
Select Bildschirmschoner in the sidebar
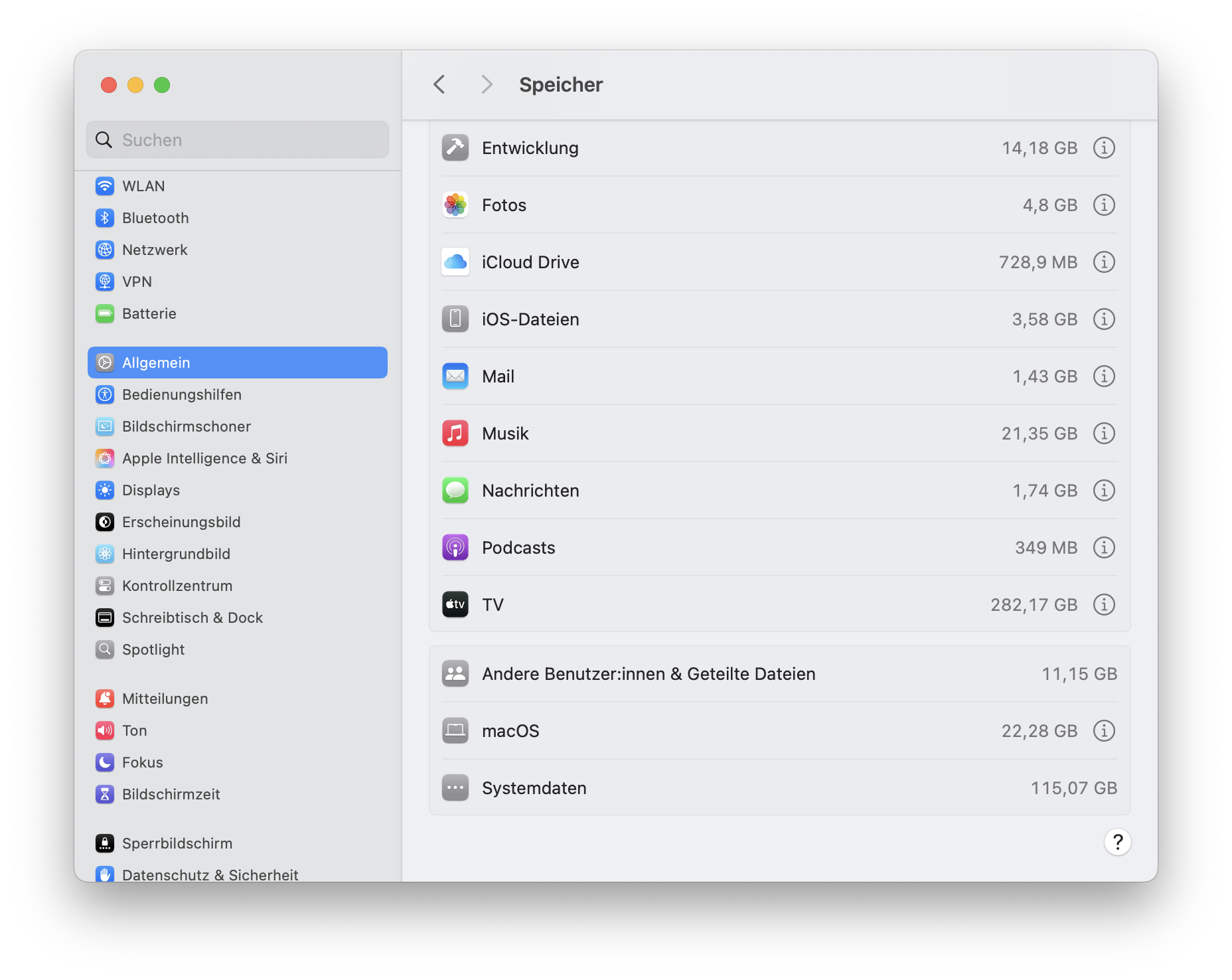click(x=238, y=426)
